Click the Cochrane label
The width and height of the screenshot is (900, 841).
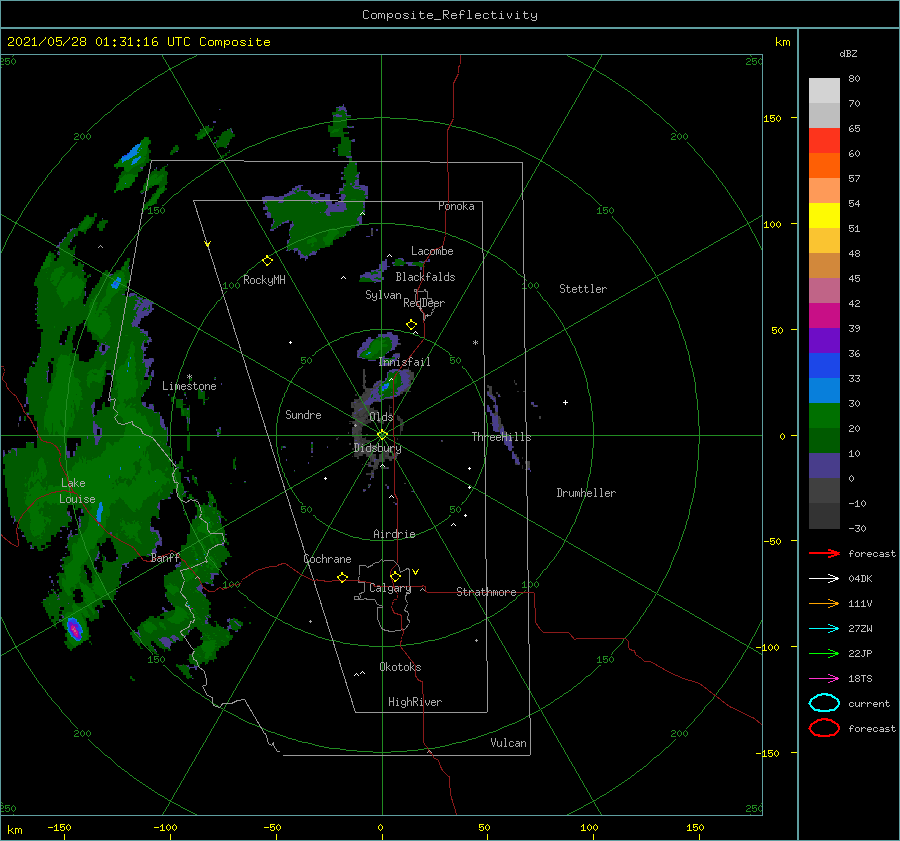tap(327, 559)
